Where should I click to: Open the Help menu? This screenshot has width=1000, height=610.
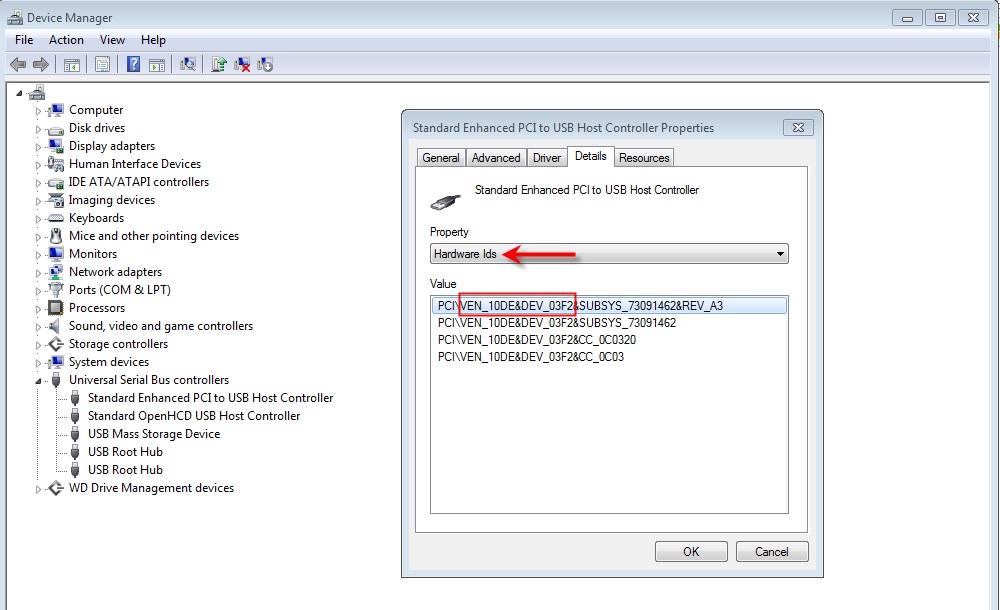[153, 40]
